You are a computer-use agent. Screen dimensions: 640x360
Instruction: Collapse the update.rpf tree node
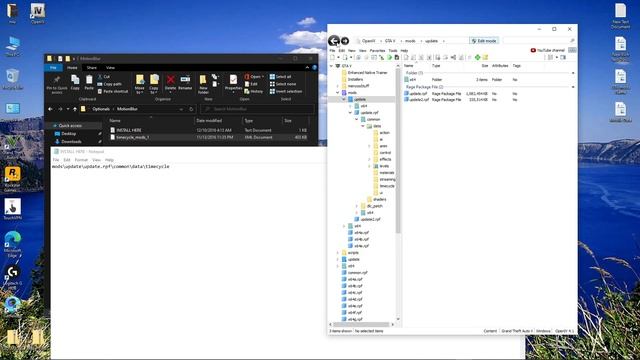tap(350, 113)
